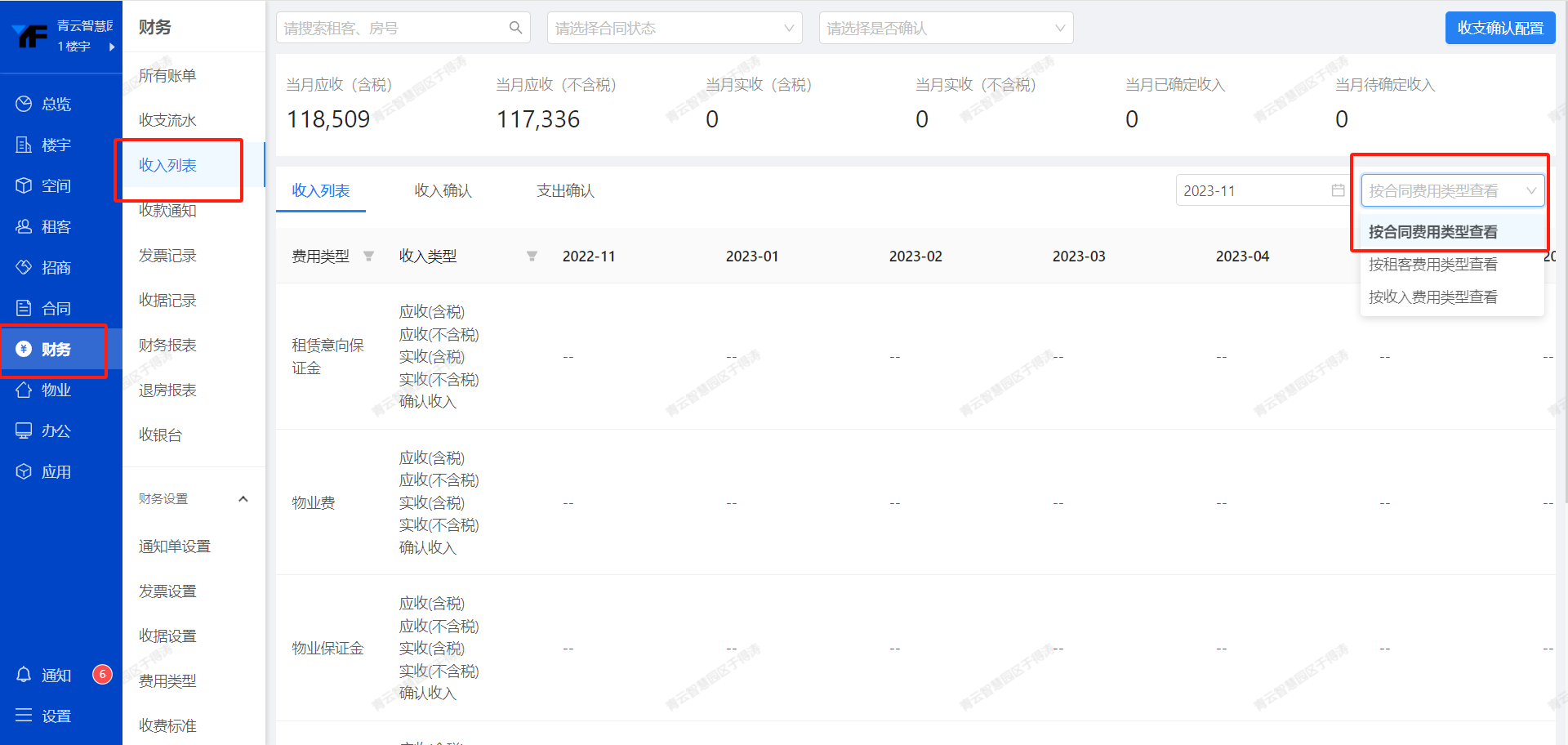Screen dimensions: 1568x745
Task: Click the 收支确认配置 button
Action: (1499, 28)
